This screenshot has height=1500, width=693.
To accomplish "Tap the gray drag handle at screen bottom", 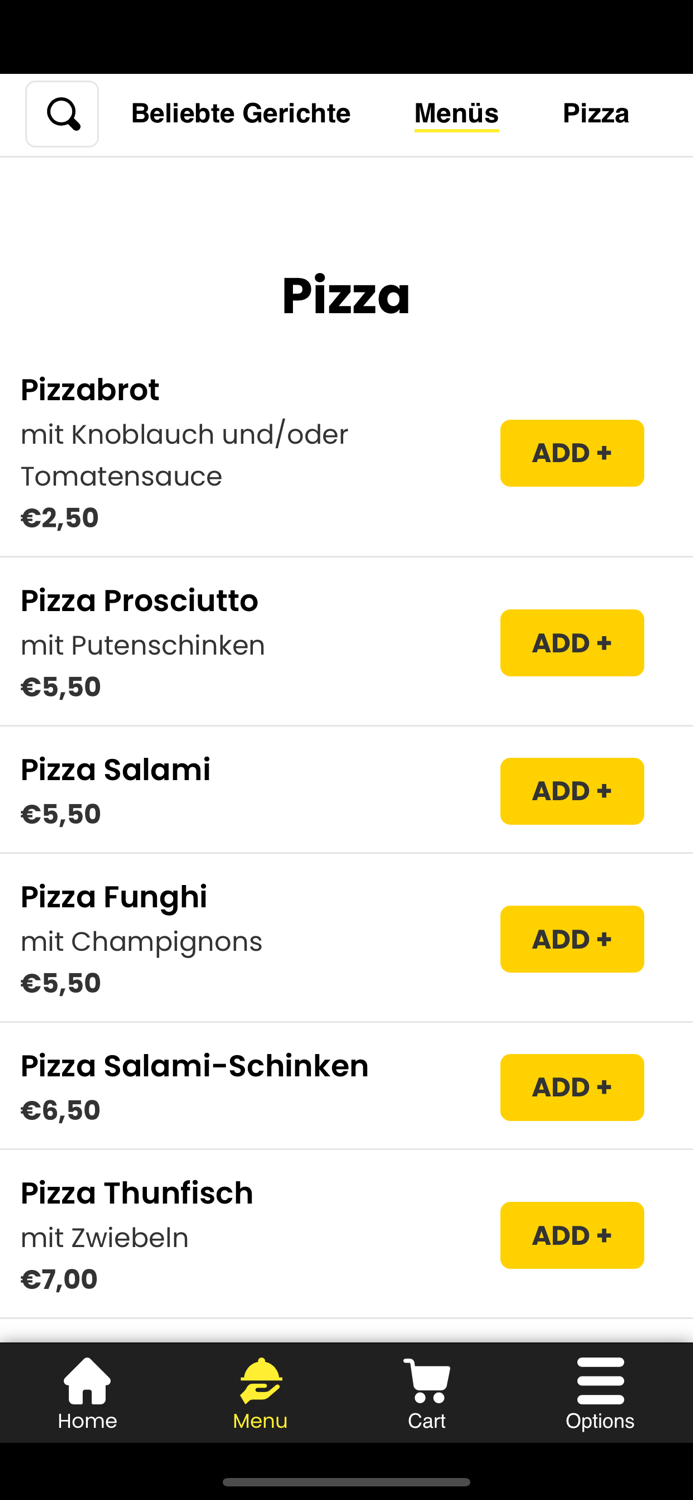I will pos(346,1482).
